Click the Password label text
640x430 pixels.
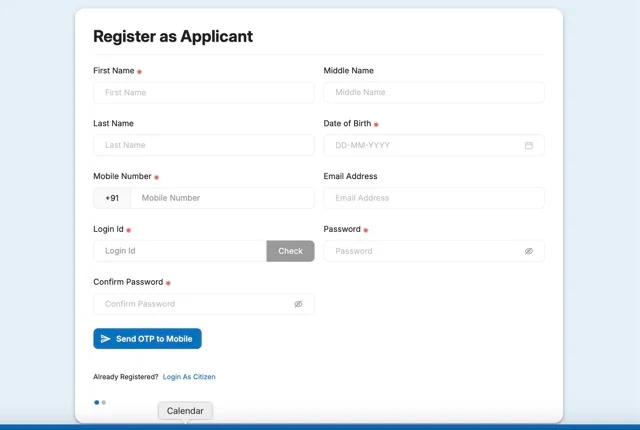342,229
